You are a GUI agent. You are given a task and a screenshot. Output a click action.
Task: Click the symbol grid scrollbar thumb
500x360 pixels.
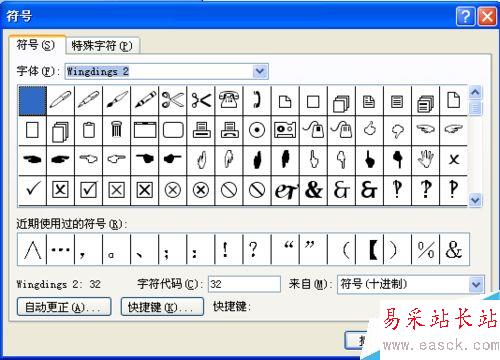coord(475,108)
